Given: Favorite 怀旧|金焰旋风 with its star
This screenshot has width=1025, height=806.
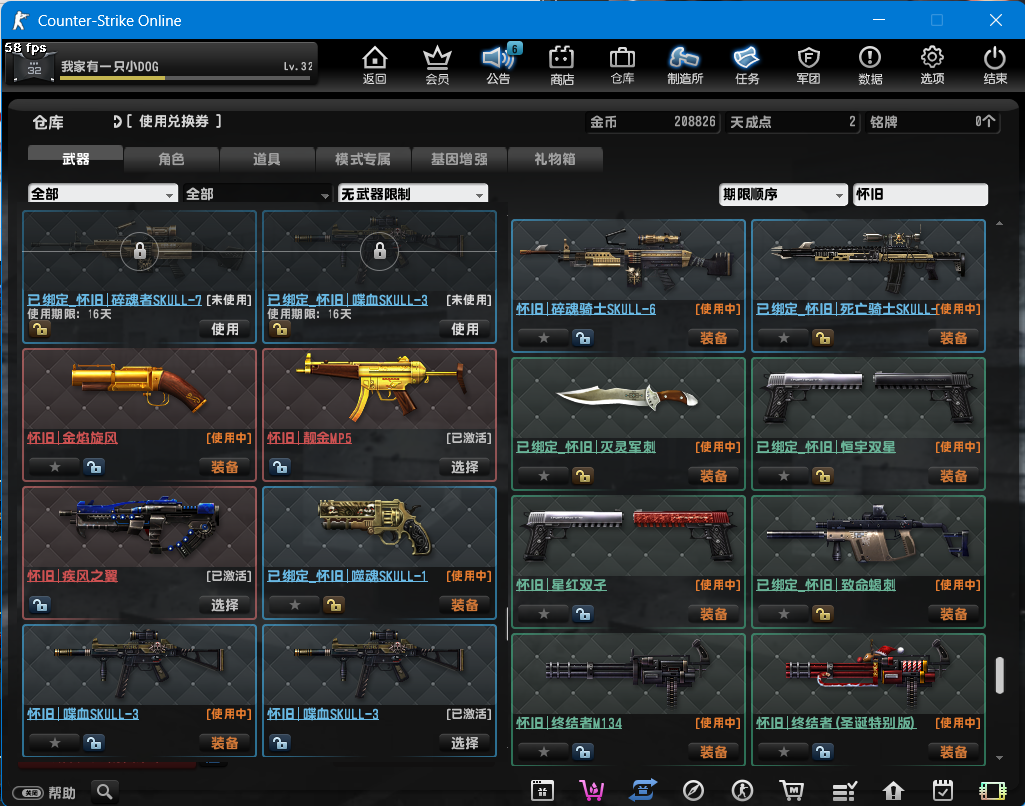Looking at the screenshot, I should click(x=55, y=467).
